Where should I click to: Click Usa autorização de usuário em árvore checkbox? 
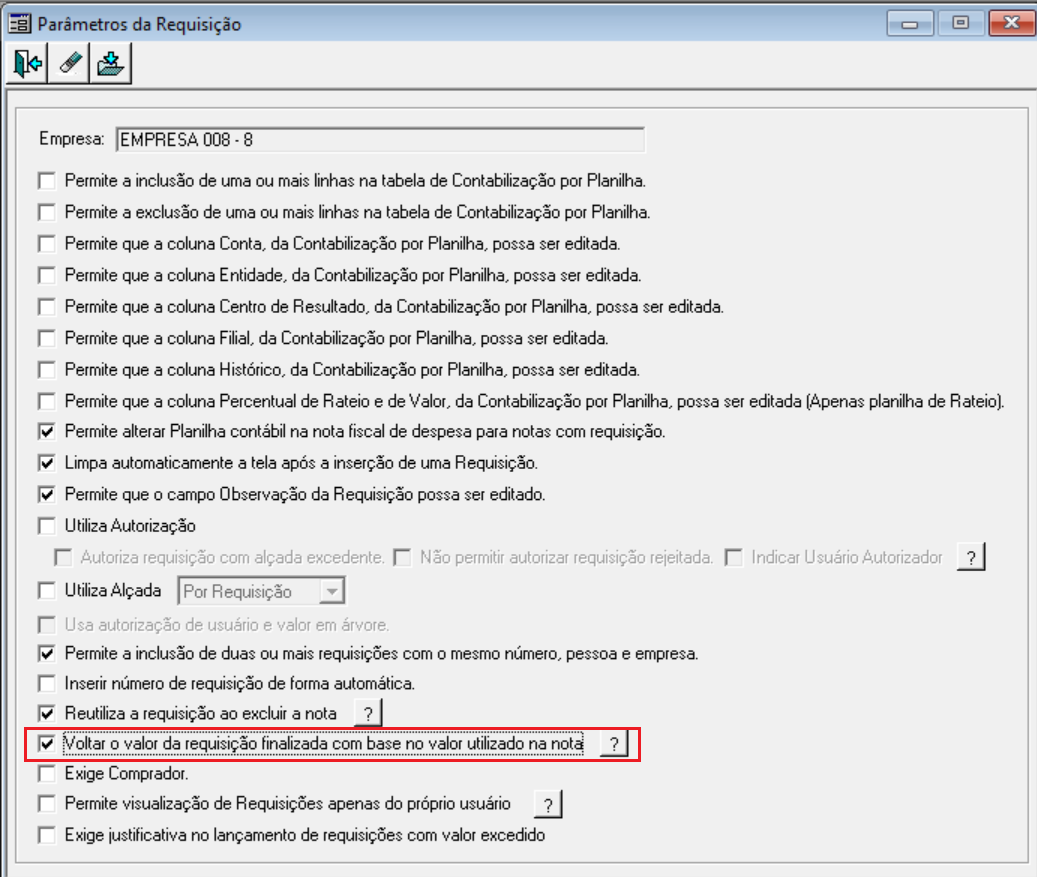coord(47,625)
